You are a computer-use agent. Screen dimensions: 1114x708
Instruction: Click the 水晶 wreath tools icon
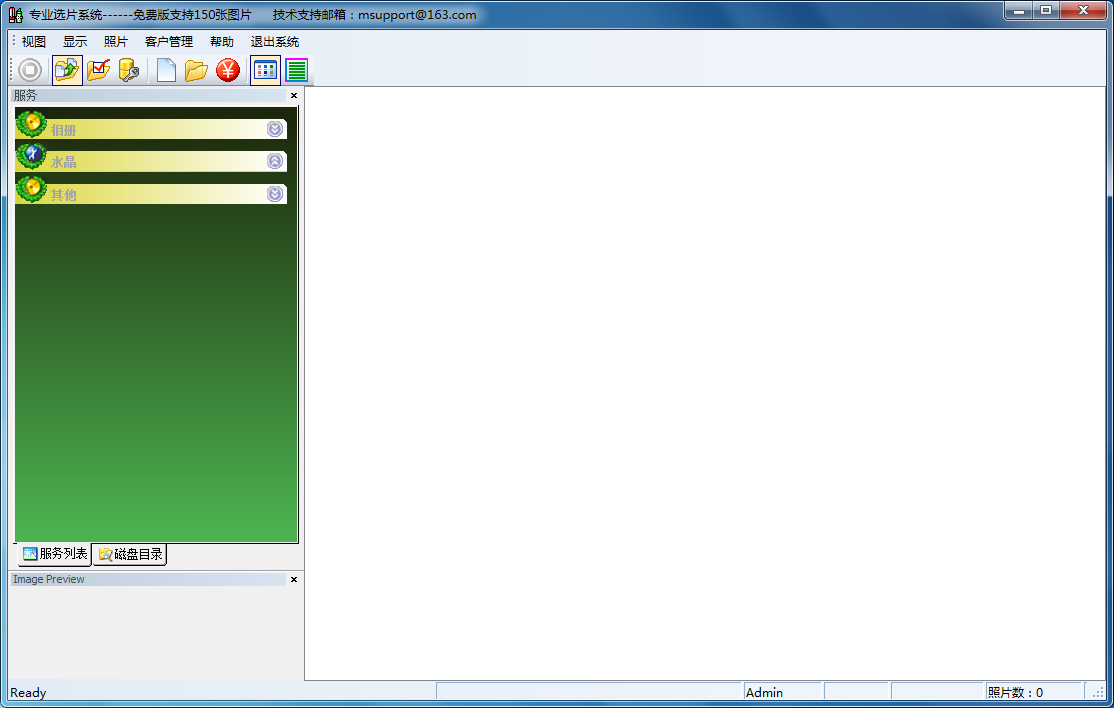click(x=31, y=156)
